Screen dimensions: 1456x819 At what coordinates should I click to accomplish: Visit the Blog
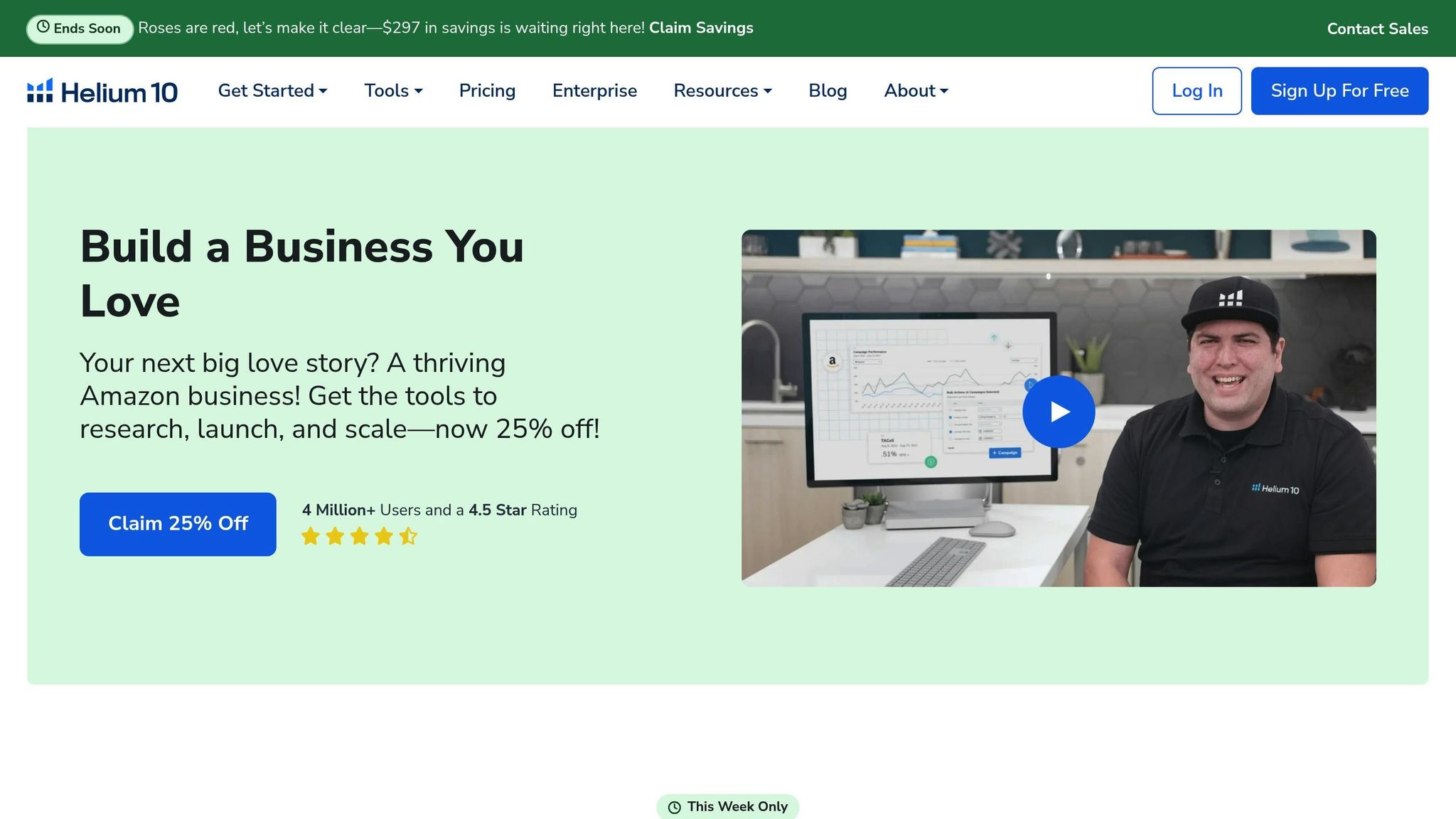pos(828,91)
